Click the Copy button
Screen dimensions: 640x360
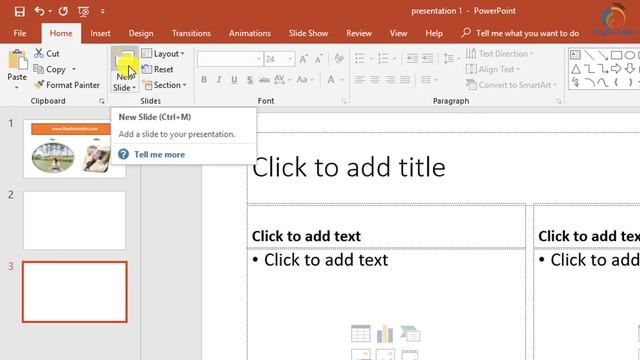[50, 69]
